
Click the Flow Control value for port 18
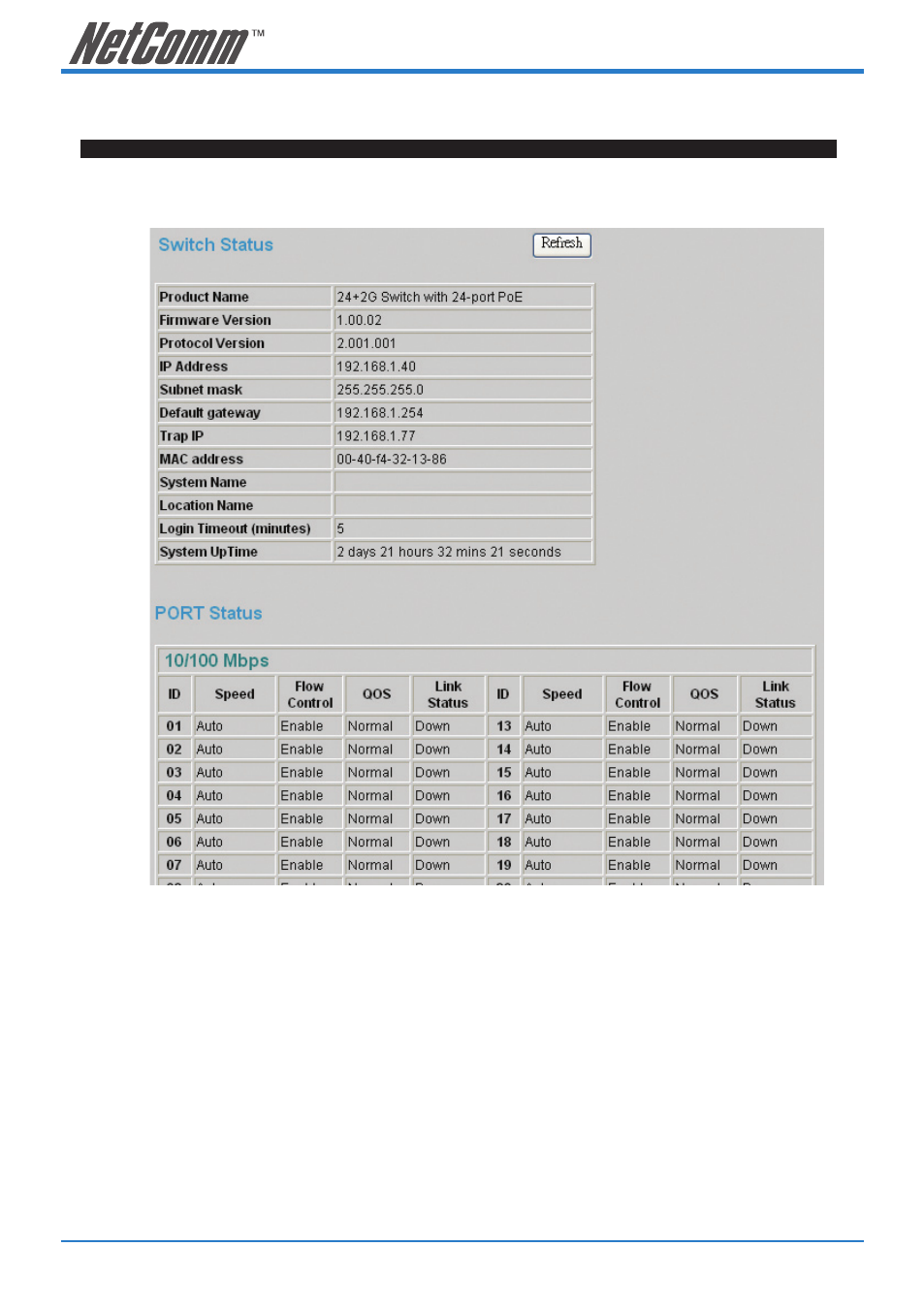click(637, 843)
